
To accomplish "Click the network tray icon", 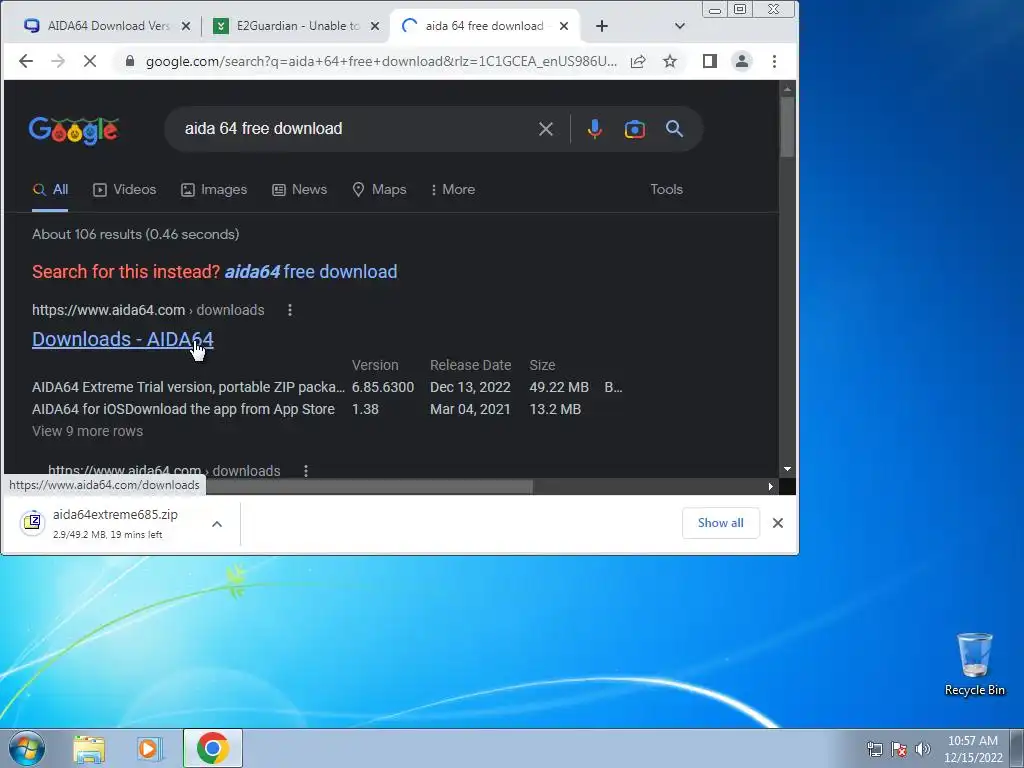I will pos(874,749).
